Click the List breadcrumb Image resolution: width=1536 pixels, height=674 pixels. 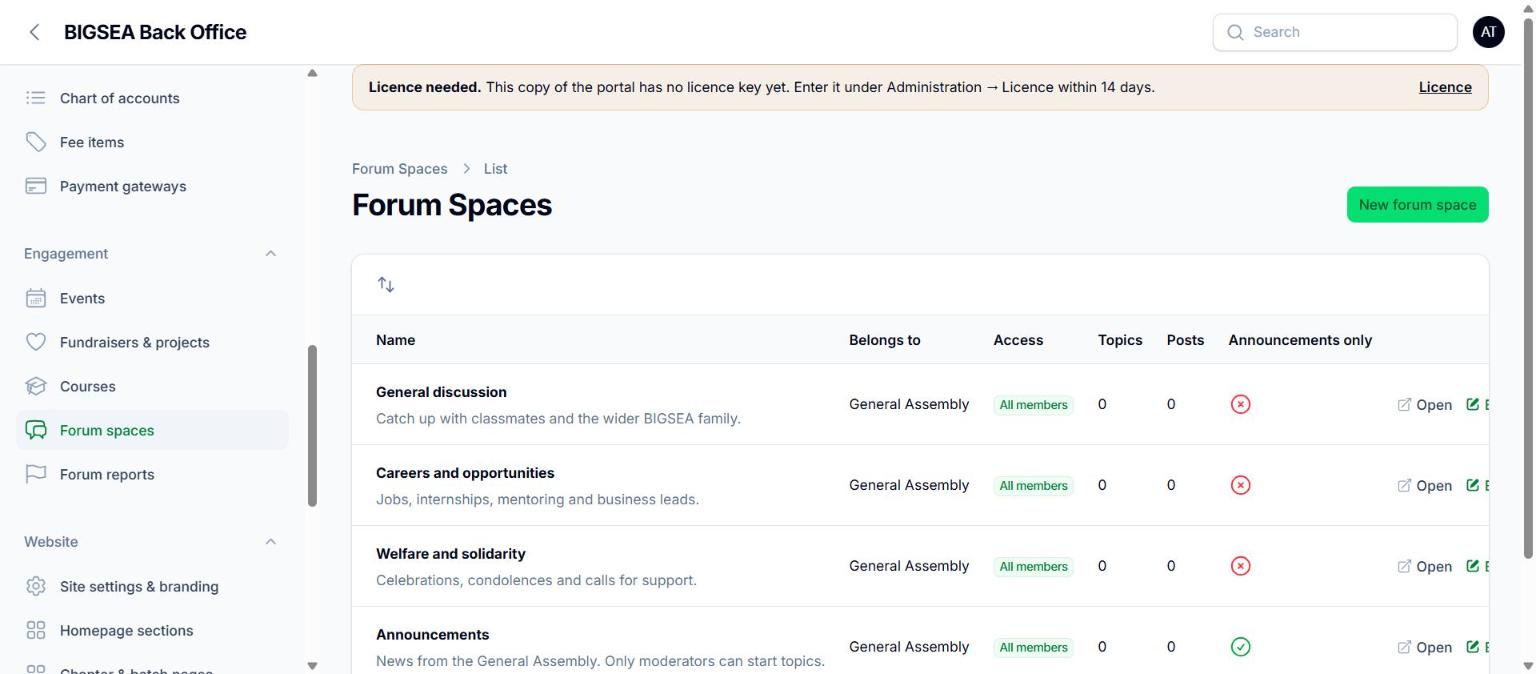coord(495,169)
